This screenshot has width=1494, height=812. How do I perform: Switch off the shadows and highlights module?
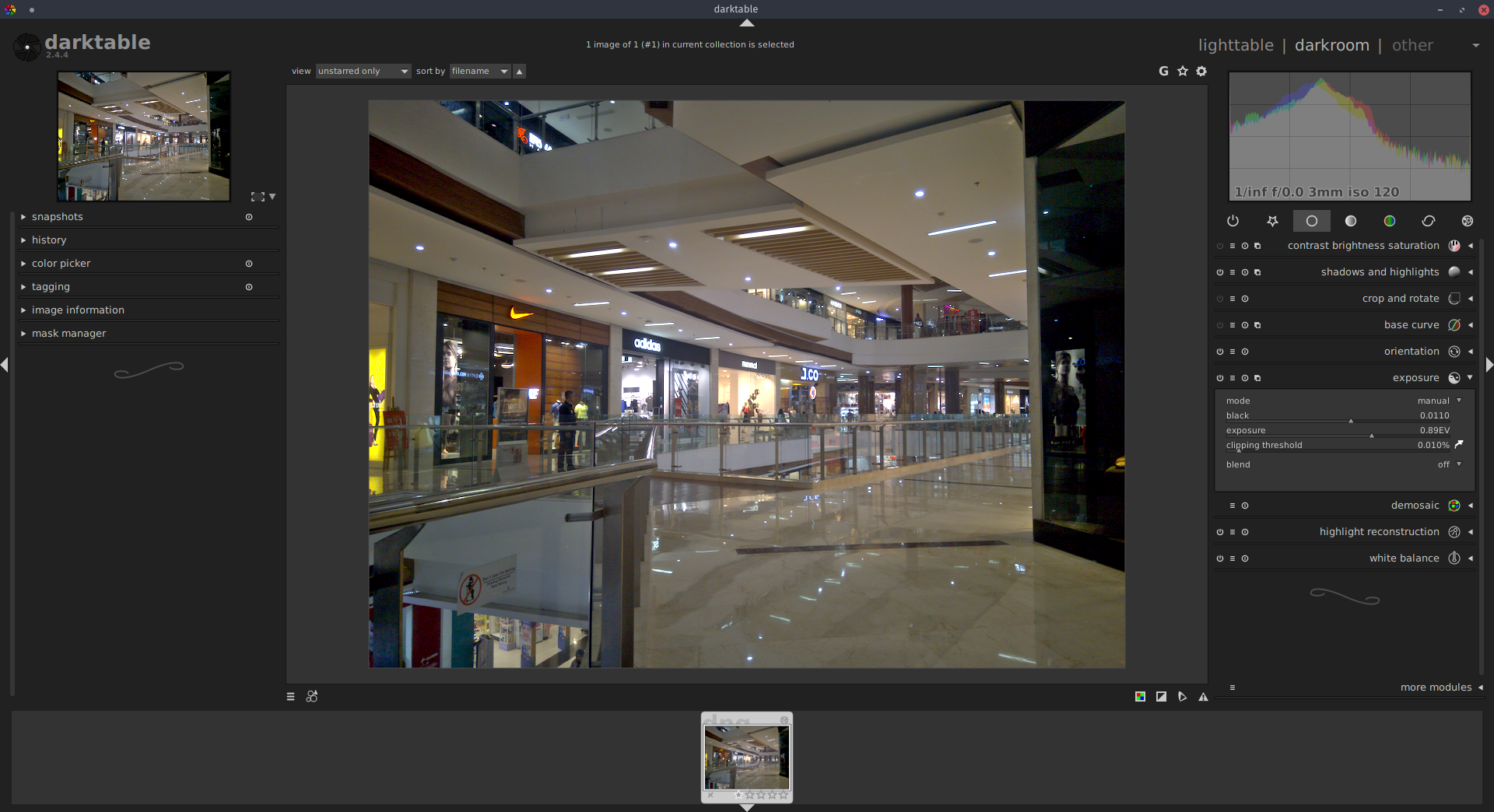click(1219, 272)
